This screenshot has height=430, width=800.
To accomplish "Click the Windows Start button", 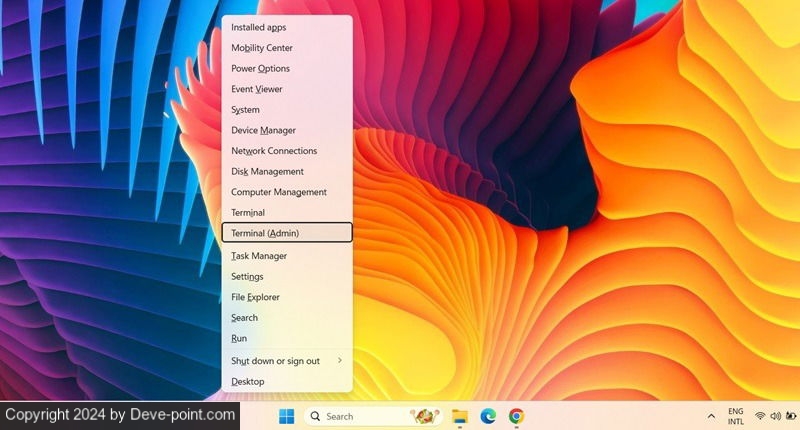I will pyautogui.click(x=286, y=415).
